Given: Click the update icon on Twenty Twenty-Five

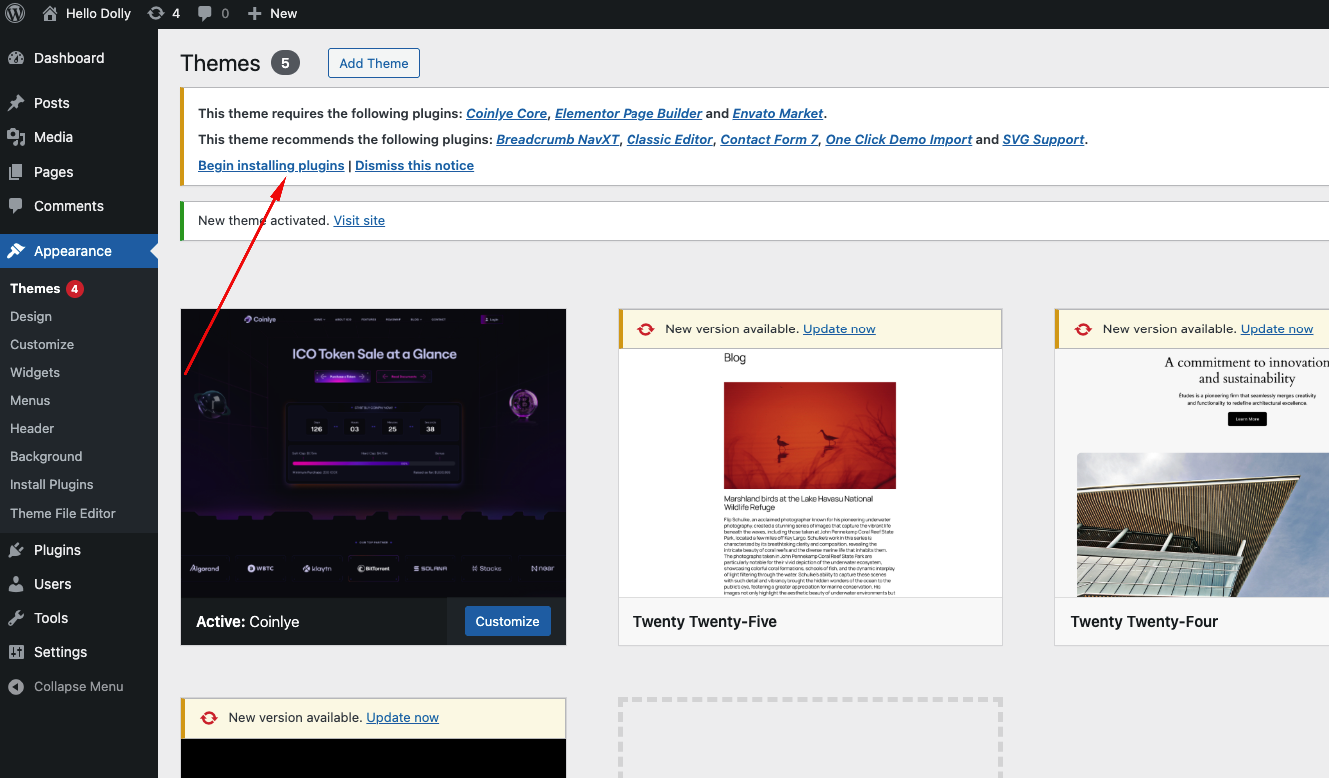Looking at the screenshot, I should 646,329.
